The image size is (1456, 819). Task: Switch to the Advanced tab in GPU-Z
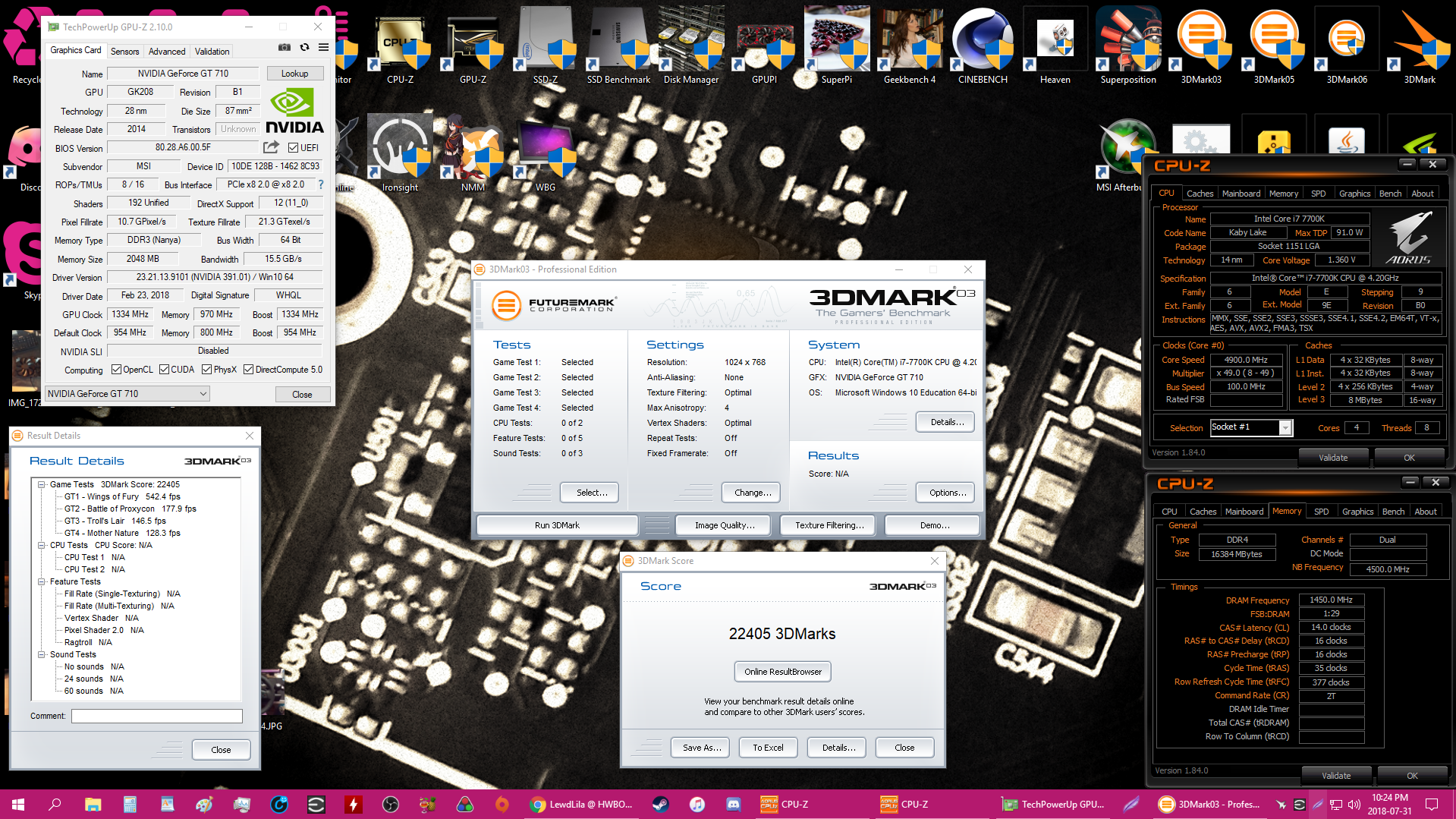point(167,52)
